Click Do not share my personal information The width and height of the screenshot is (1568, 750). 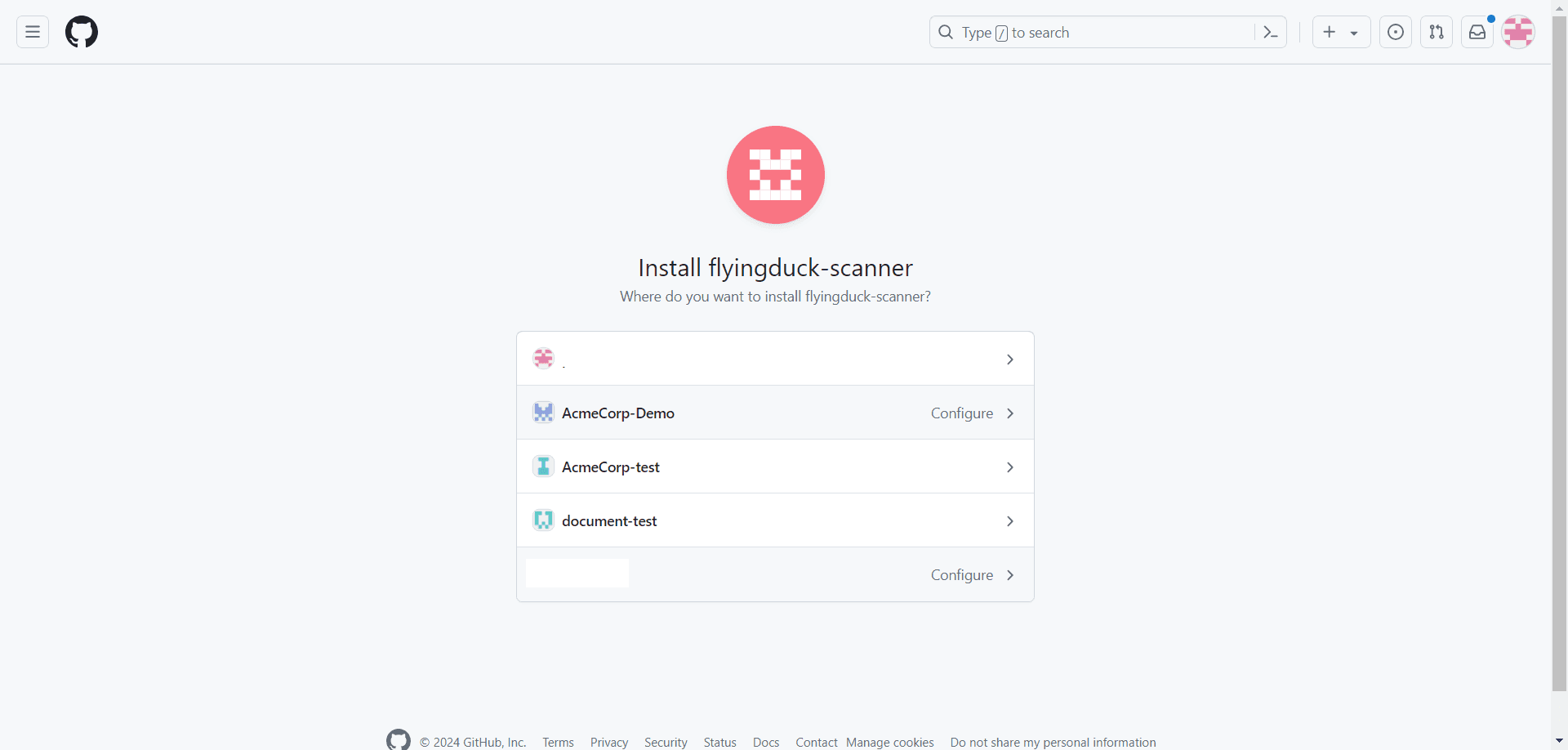pos(1053,742)
